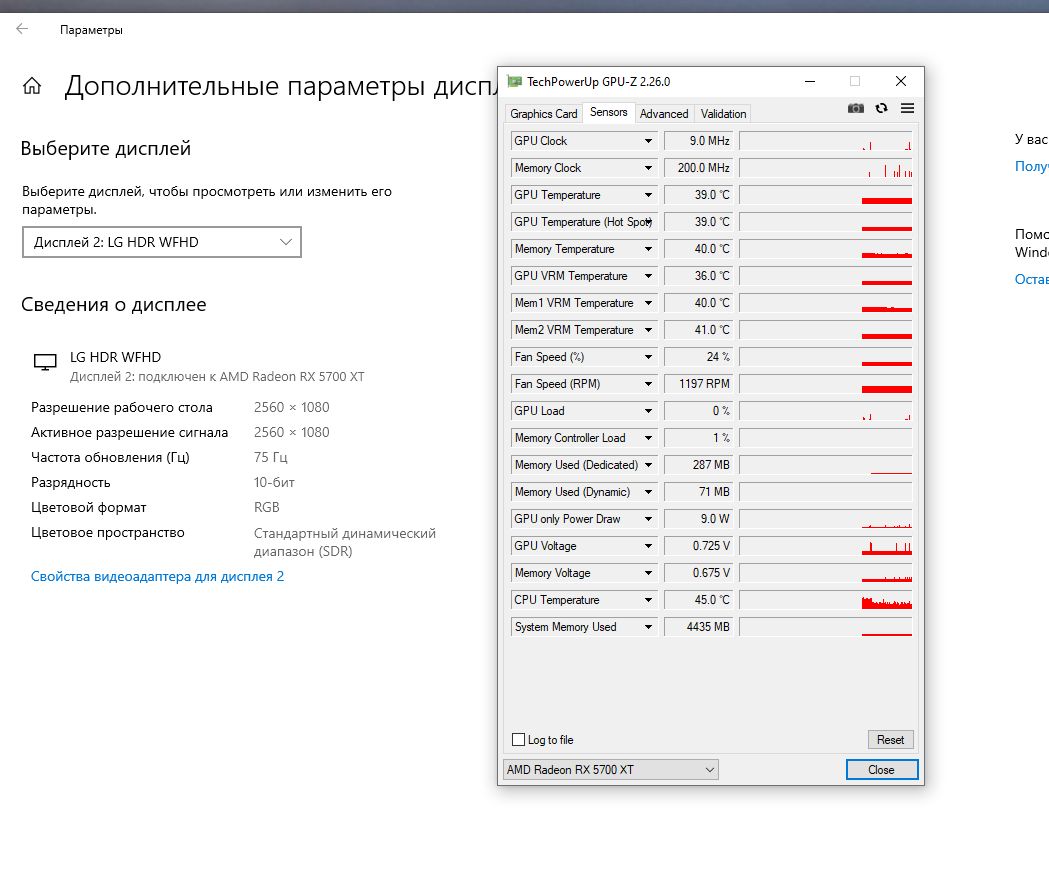The image size is (1049, 878).
Task: Click the GPU Temperature history graph
Action: pyautogui.click(x=826, y=195)
